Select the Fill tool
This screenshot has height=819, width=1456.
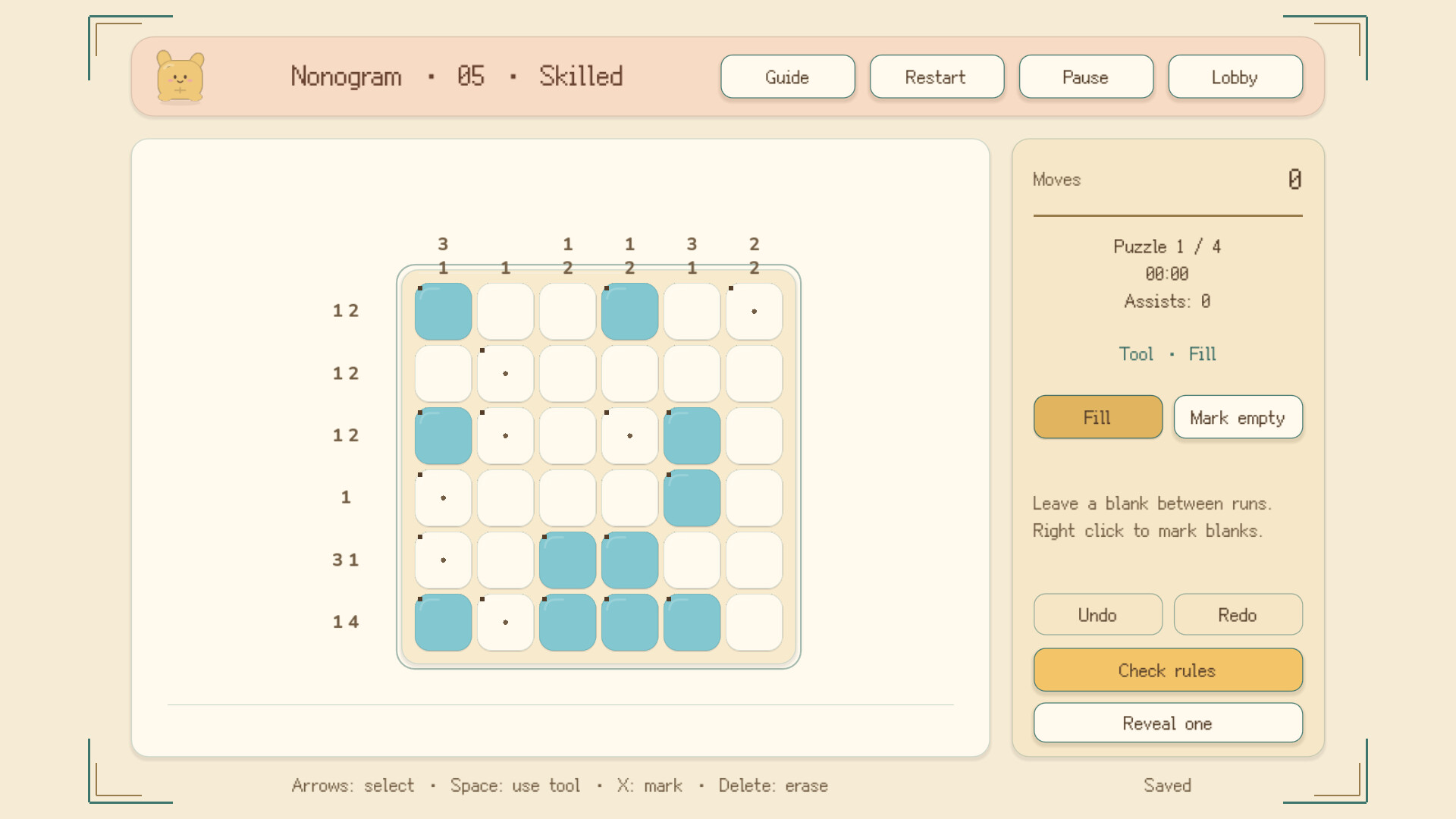click(x=1097, y=417)
